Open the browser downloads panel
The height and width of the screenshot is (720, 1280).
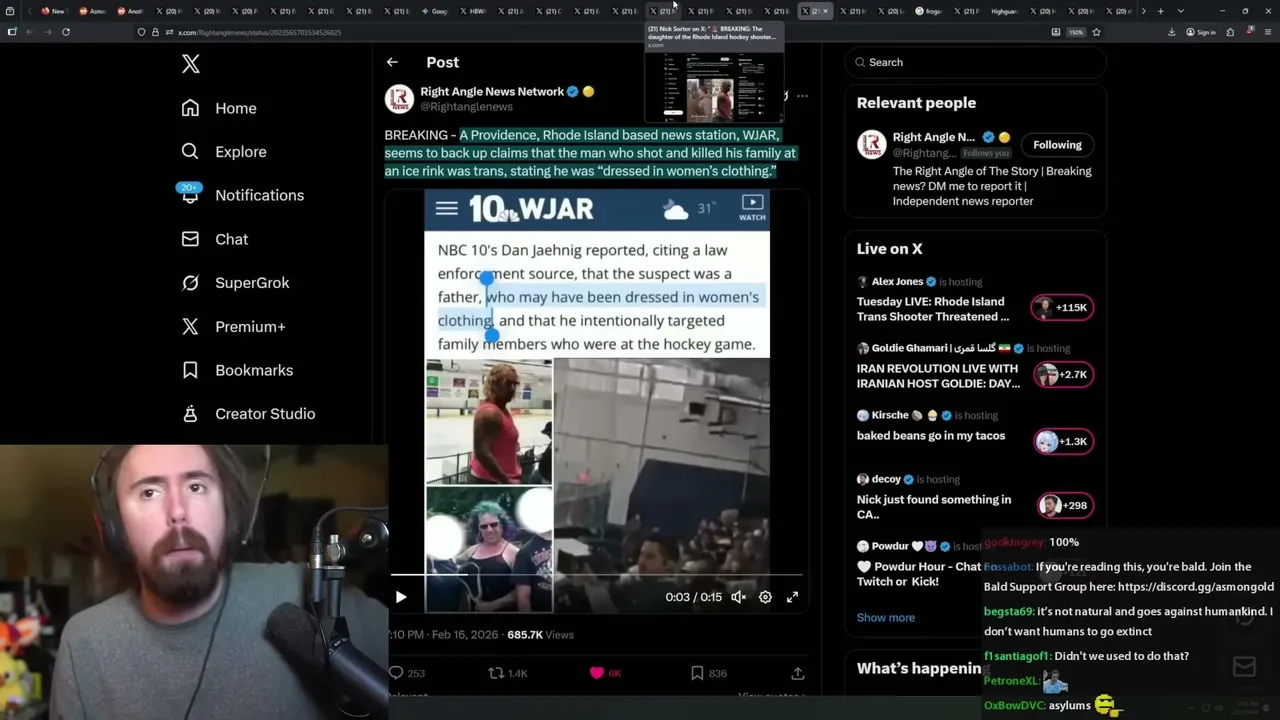[x=1171, y=32]
